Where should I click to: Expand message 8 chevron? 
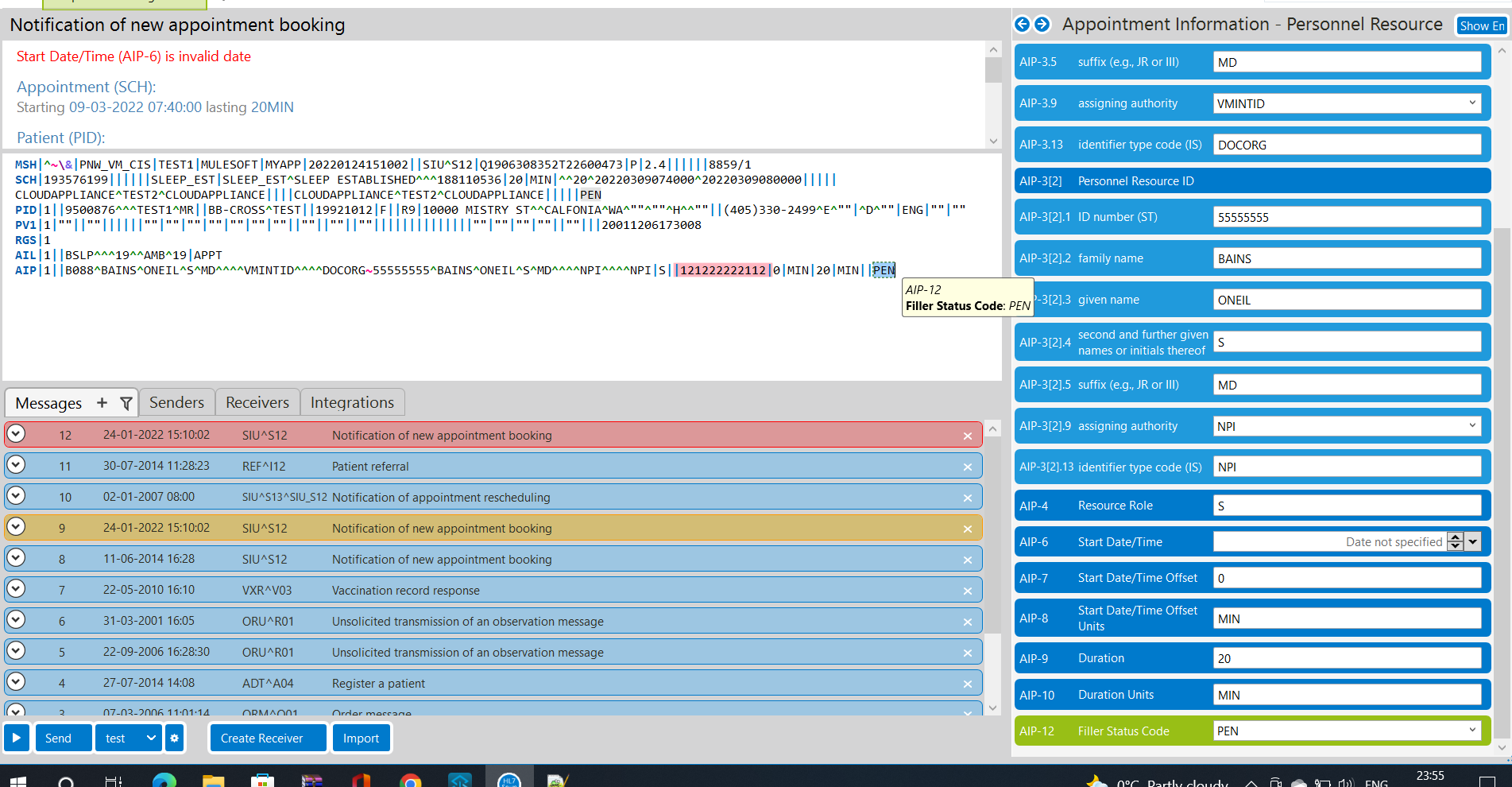16,558
